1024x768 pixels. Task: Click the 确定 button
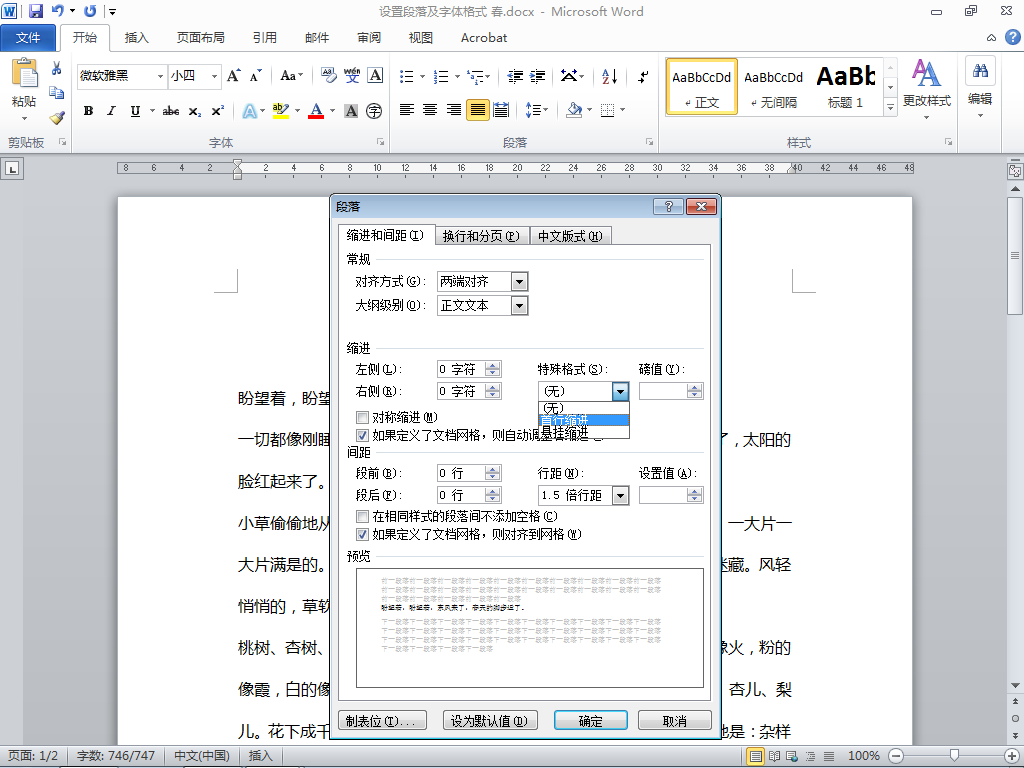(591, 721)
